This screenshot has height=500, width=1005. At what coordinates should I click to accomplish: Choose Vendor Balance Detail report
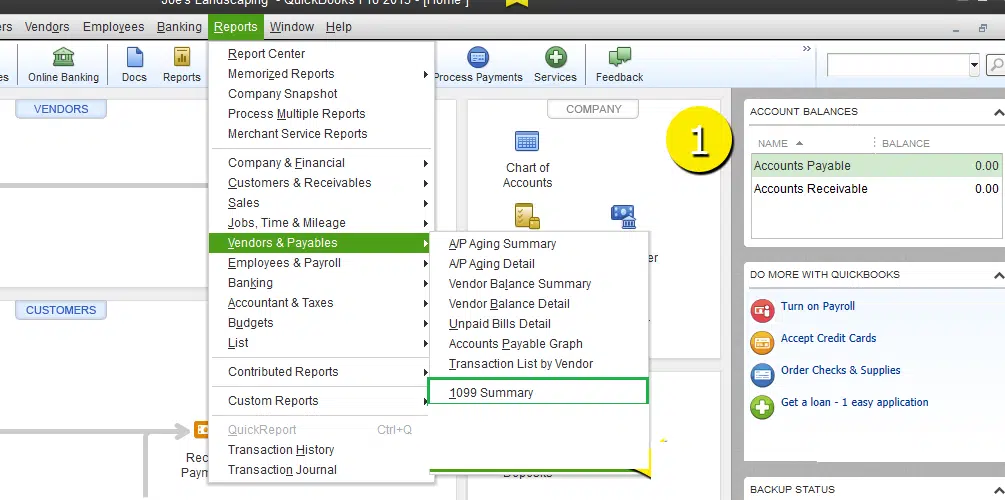pos(538,303)
